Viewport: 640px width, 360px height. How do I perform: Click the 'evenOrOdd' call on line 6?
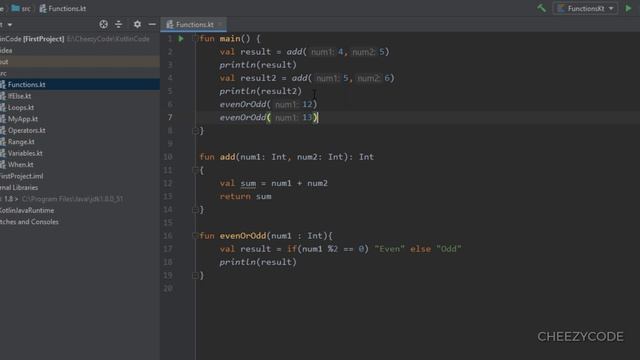tap(243, 104)
